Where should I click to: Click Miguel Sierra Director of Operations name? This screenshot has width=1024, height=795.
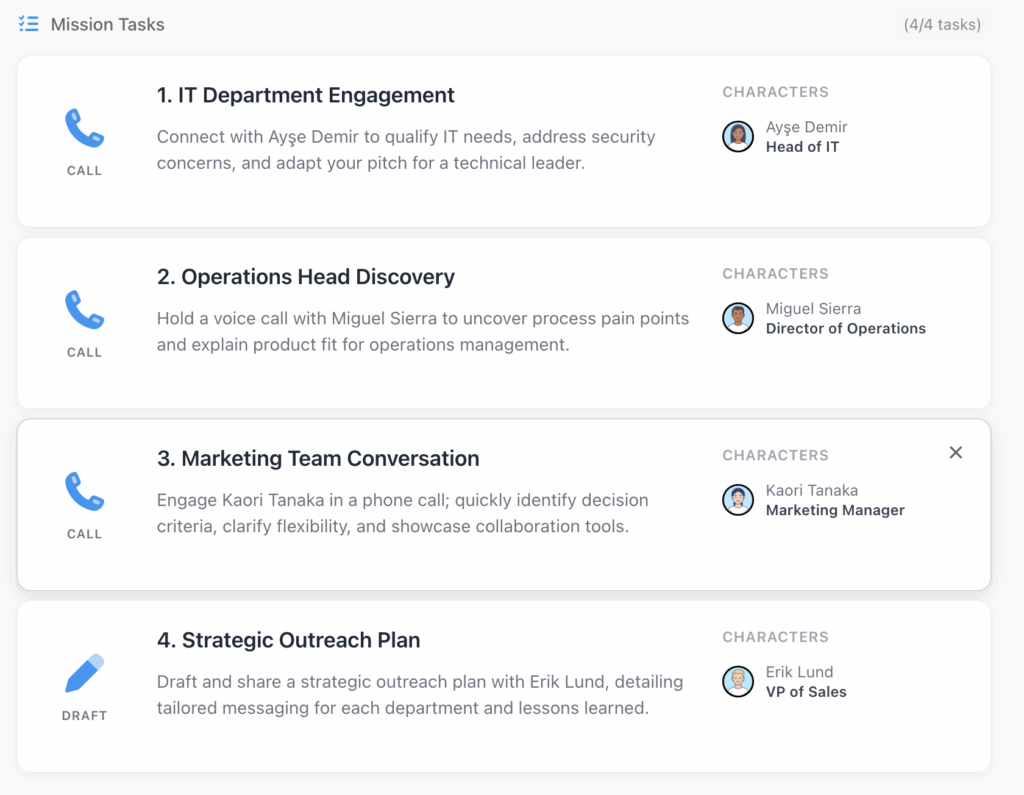813,309
